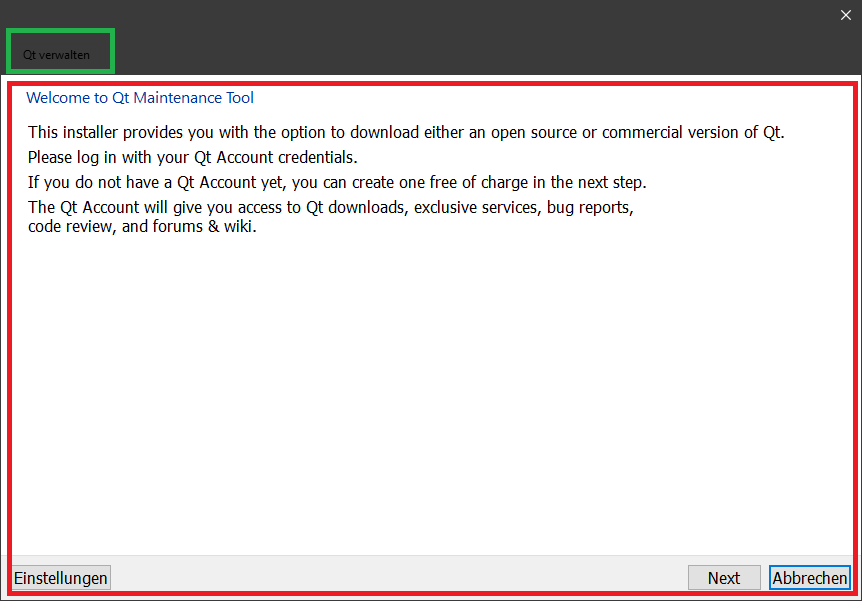Select the Qt verwalten title tab
Screen dimensions: 862x601
[x=56, y=55]
